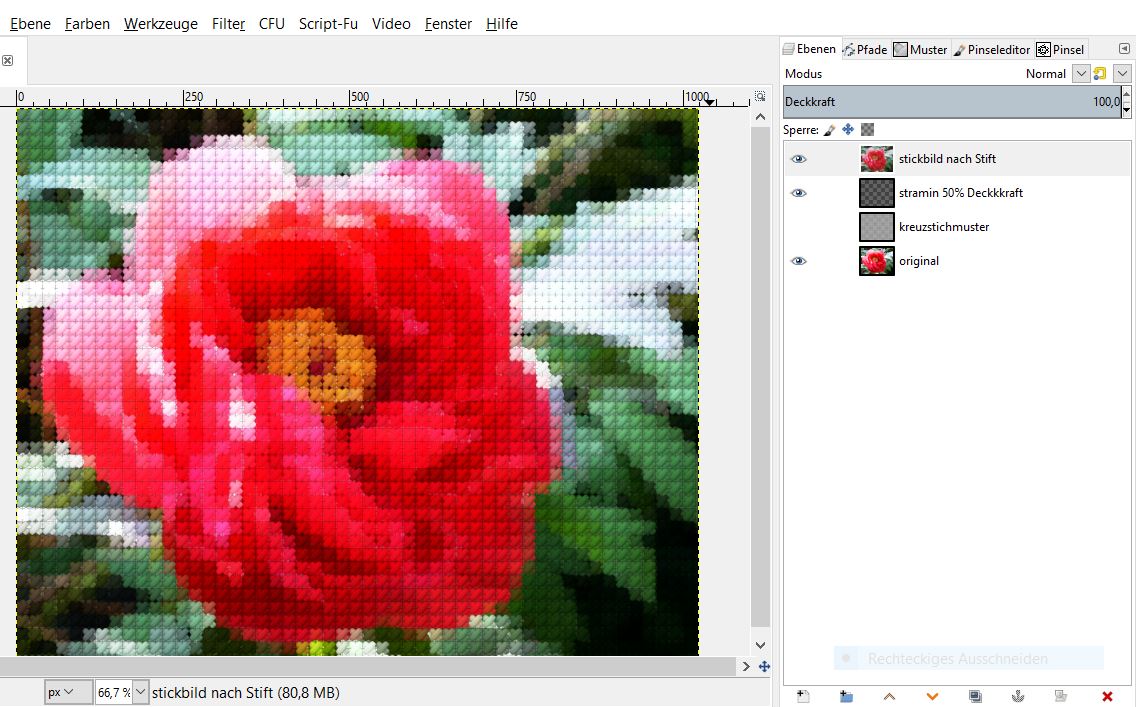This screenshot has height=707, width=1136.
Task: Hide the 'stickbild nach Stift' layer
Action: click(x=798, y=159)
